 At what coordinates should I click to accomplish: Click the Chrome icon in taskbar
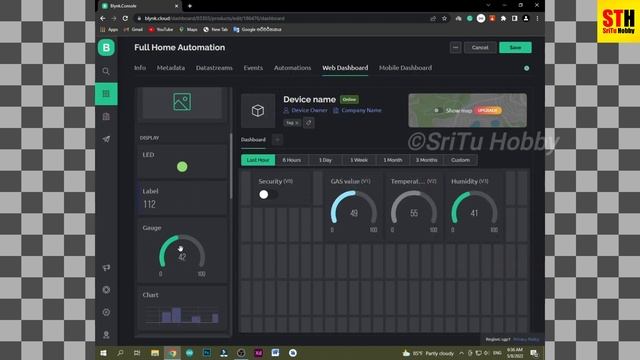click(x=172, y=353)
